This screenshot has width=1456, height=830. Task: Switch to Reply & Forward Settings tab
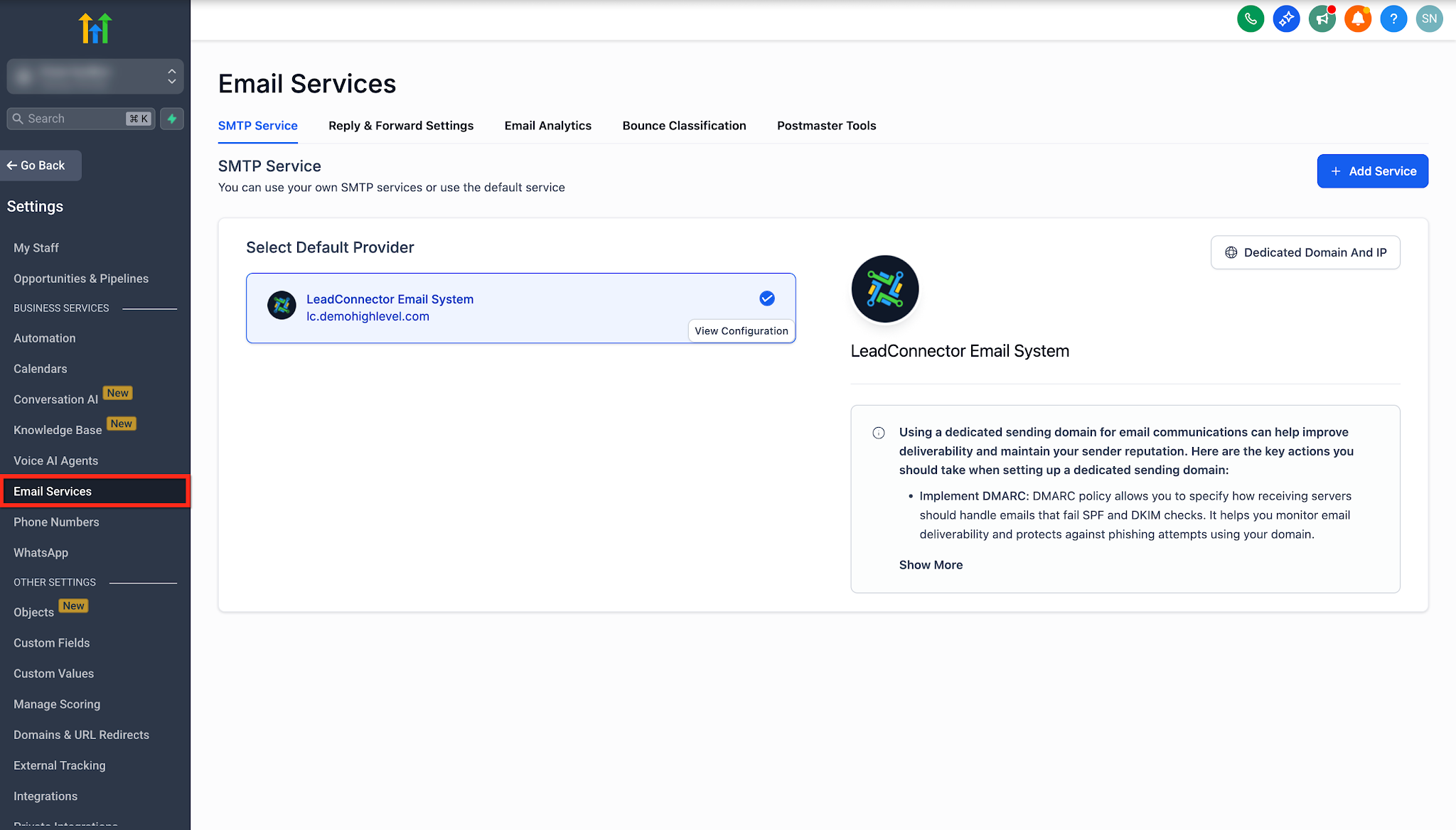click(401, 126)
